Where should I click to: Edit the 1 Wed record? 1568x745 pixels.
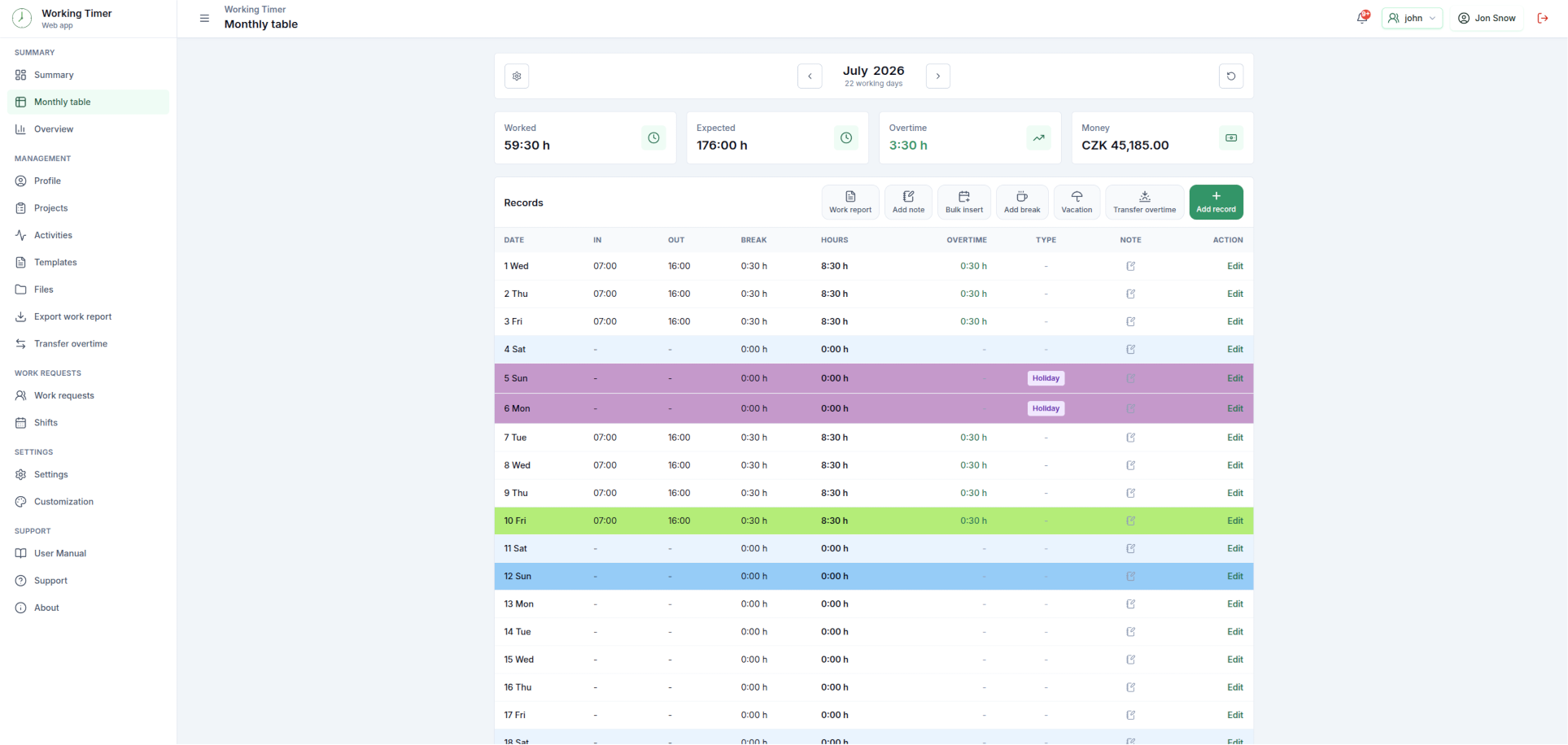click(x=1234, y=266)
